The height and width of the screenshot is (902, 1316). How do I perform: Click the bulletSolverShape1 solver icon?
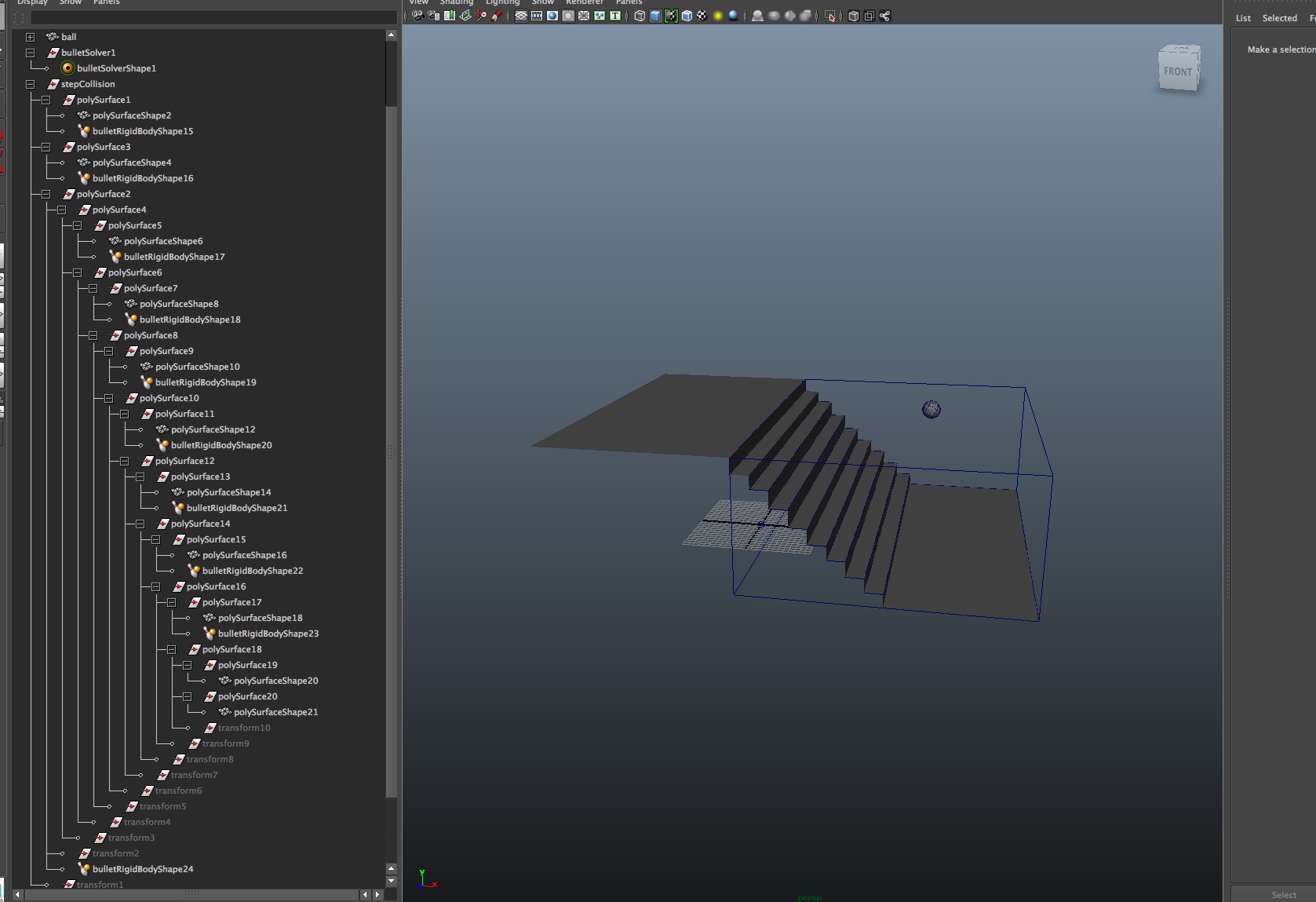68,68
